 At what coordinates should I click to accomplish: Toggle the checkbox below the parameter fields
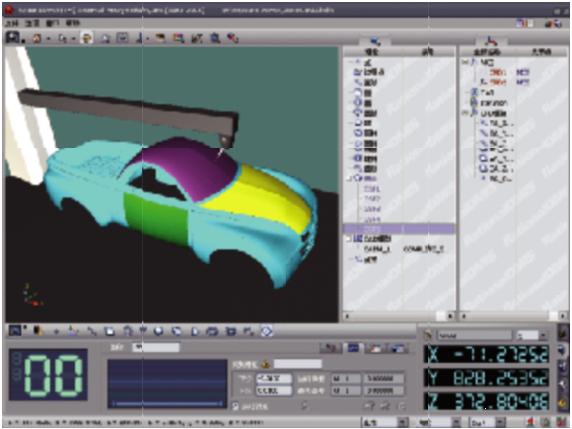coord(236,406)
